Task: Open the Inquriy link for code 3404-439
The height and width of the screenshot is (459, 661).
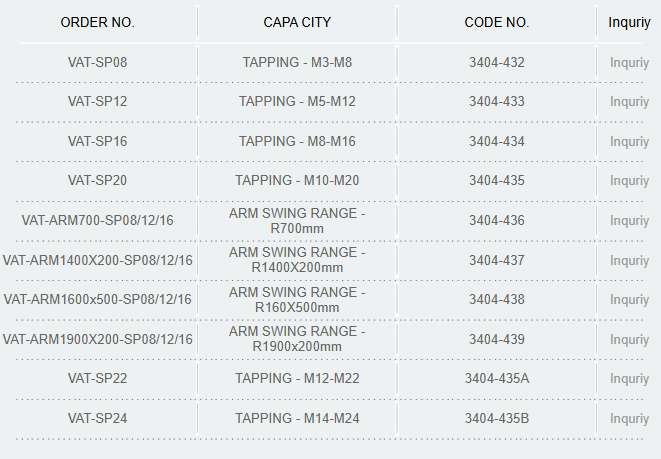Action: point(629,340)
